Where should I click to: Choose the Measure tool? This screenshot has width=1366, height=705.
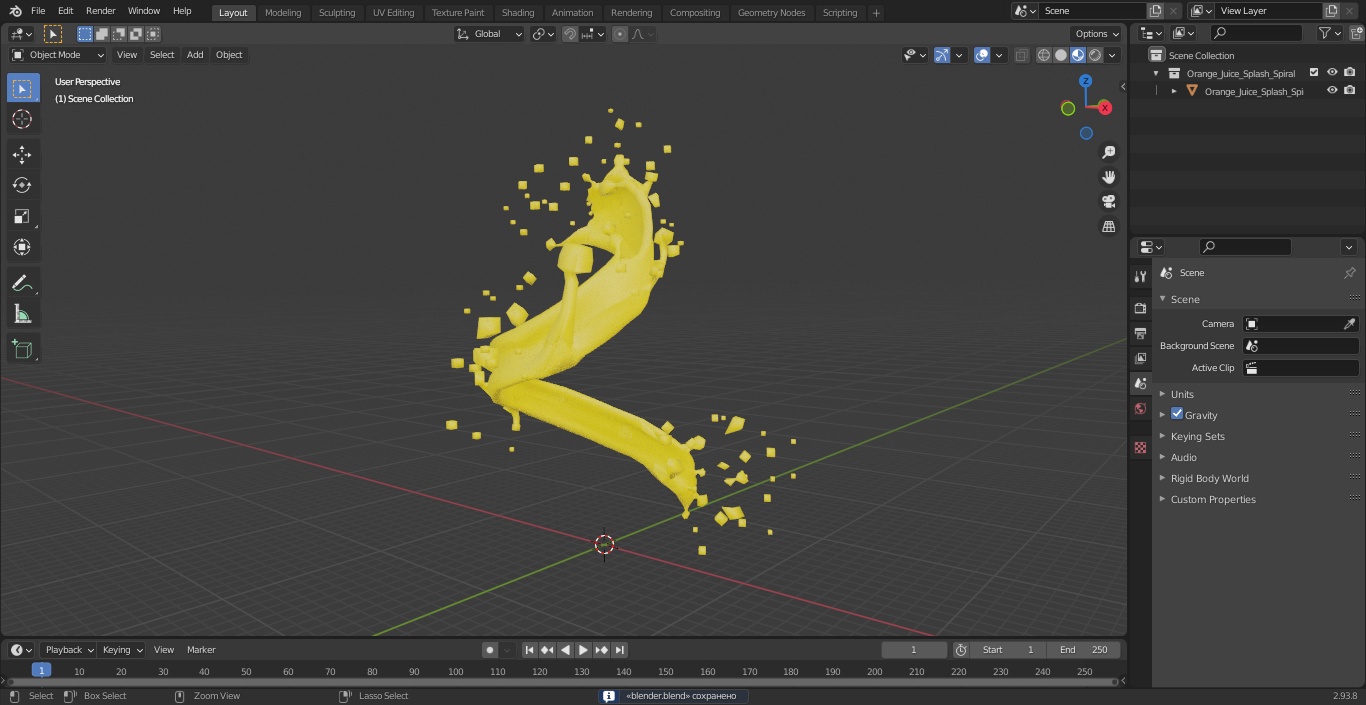(22, 314)
